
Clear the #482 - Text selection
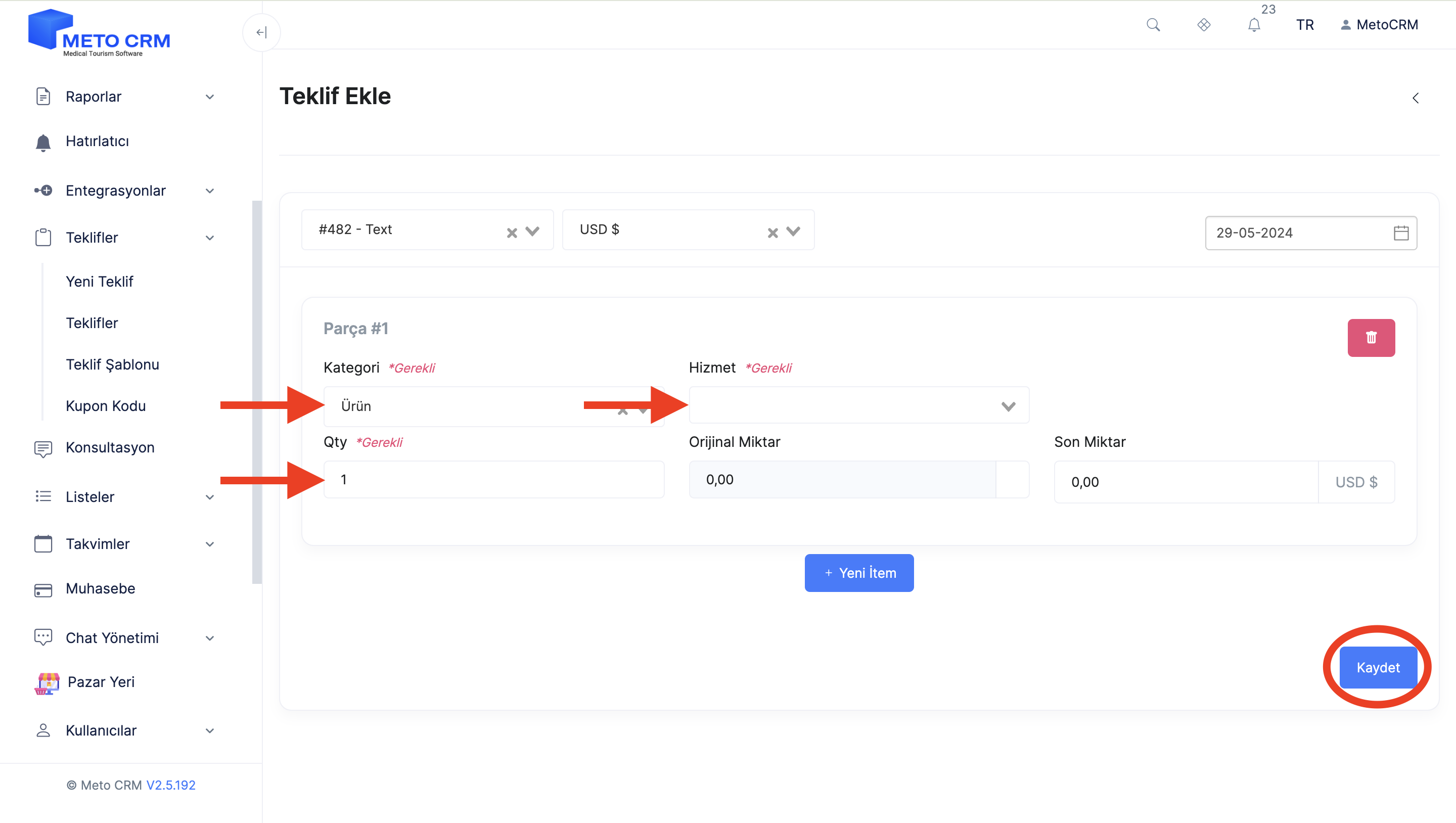pos(512,233)
